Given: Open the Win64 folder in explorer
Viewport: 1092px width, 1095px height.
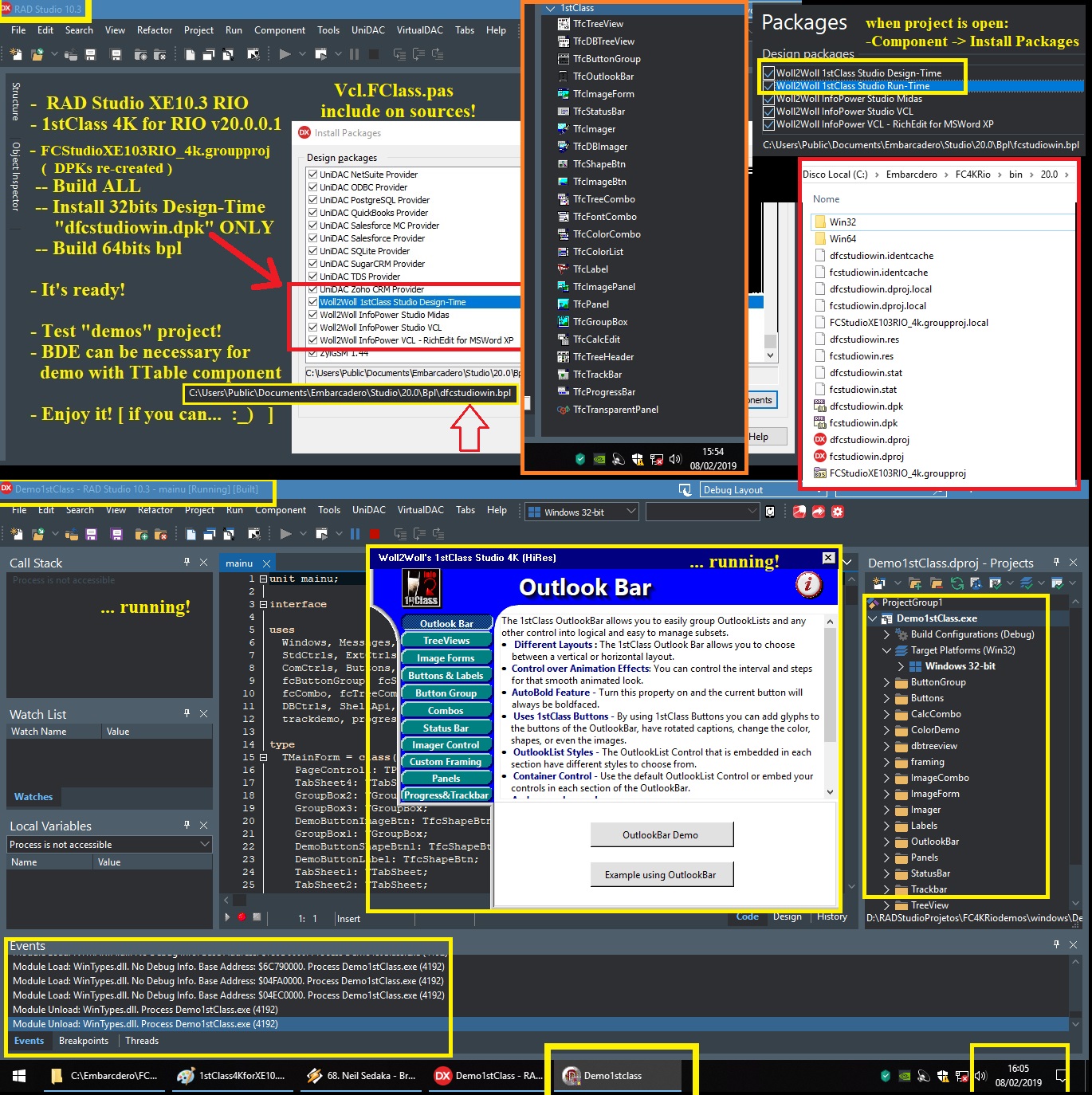Looking at the screenshot, I should coord(843,239).
